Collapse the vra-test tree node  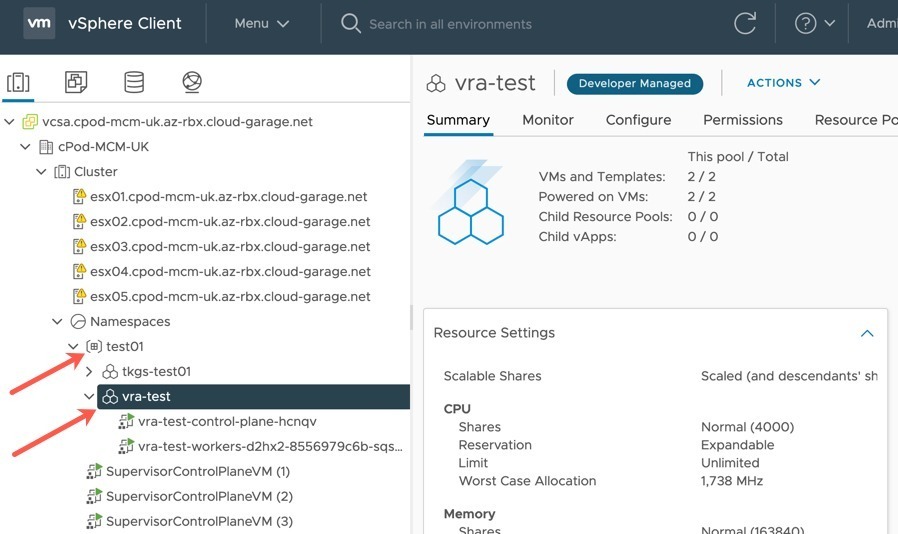click(89, 396)
